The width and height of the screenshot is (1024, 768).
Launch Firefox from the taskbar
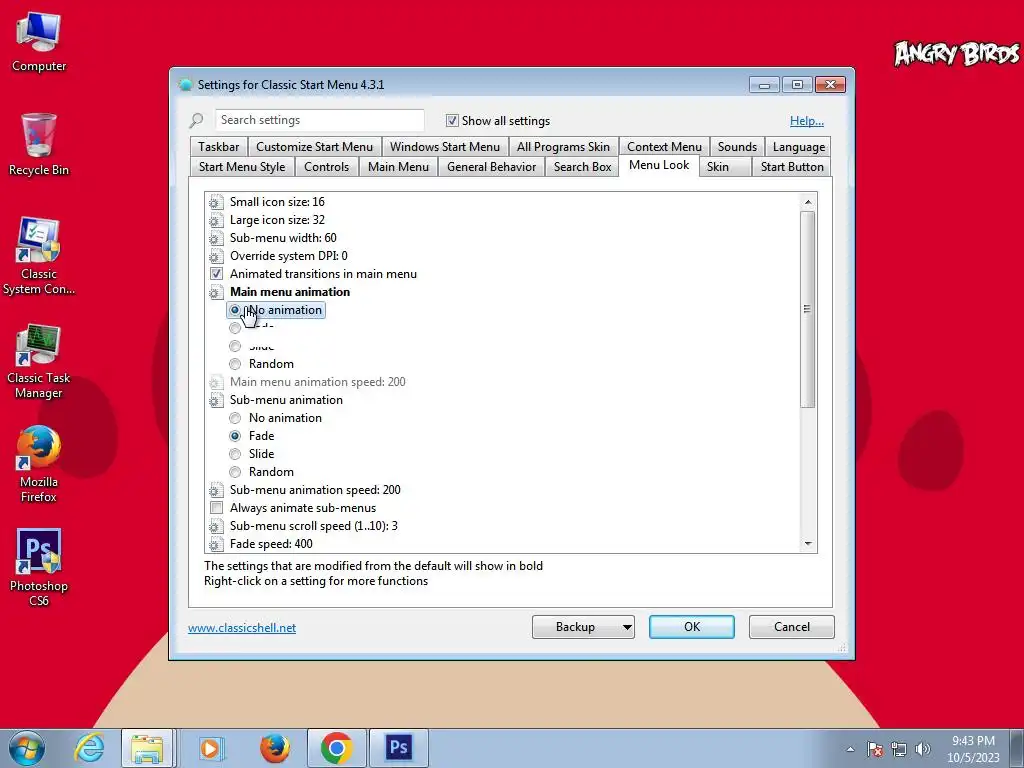point(274,748)
